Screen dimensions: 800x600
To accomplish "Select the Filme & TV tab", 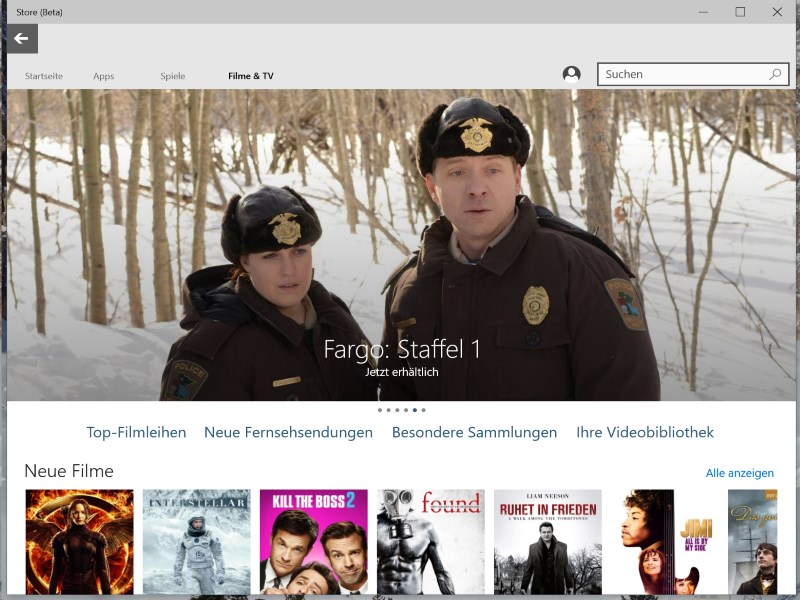I will click(251, 76).
